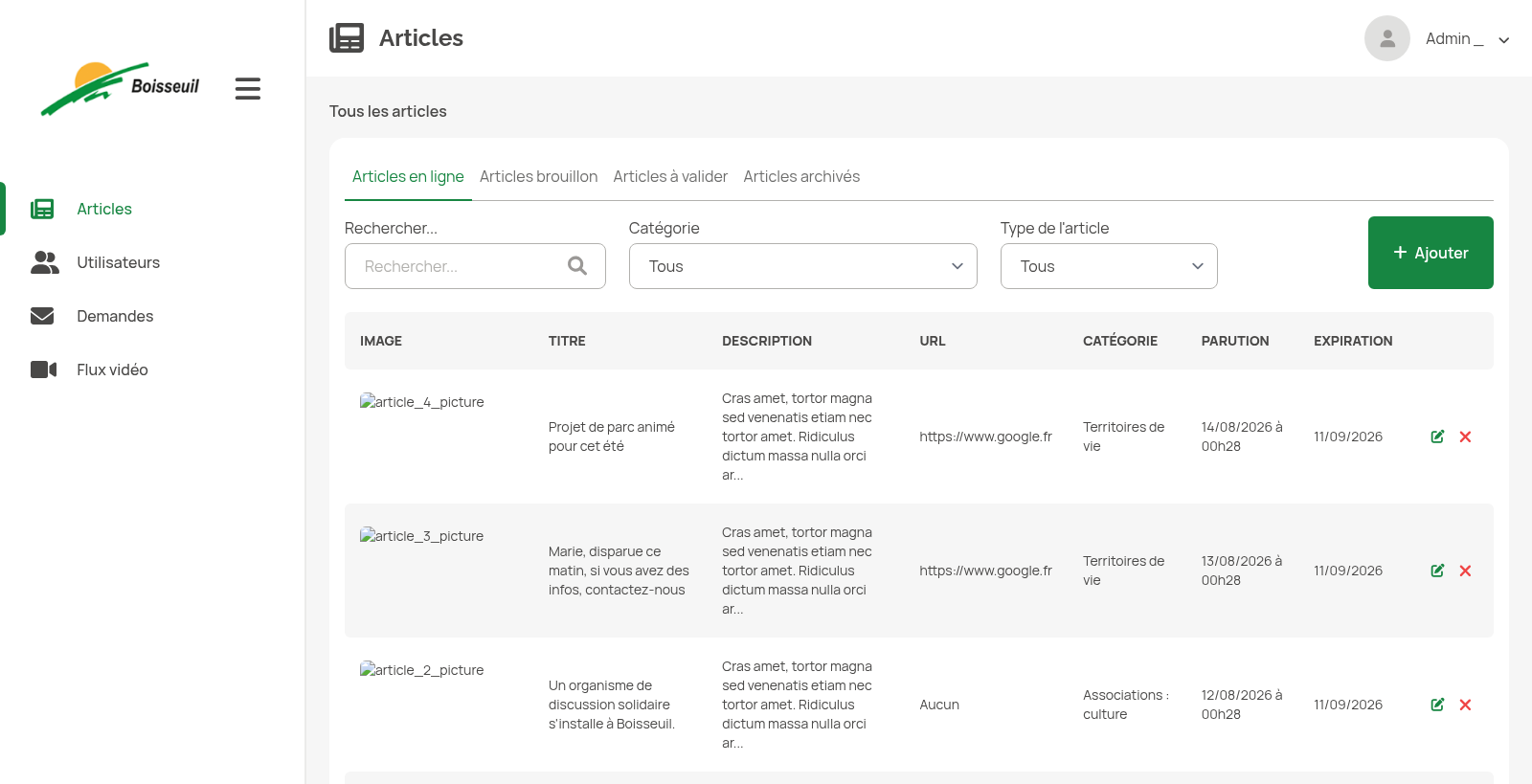This screenshot has height=784, width=1532.
Task: Edit the 'Marie, disparue ce matin' article
Action: click(1437, 571)
